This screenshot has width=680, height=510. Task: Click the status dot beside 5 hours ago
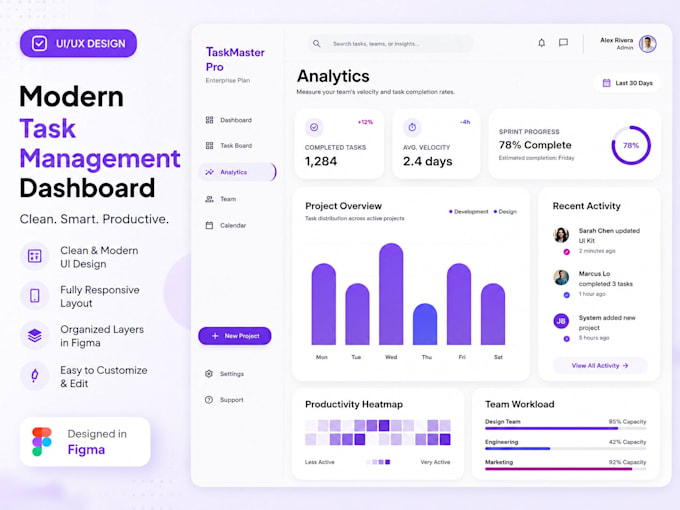click(566, 339)
